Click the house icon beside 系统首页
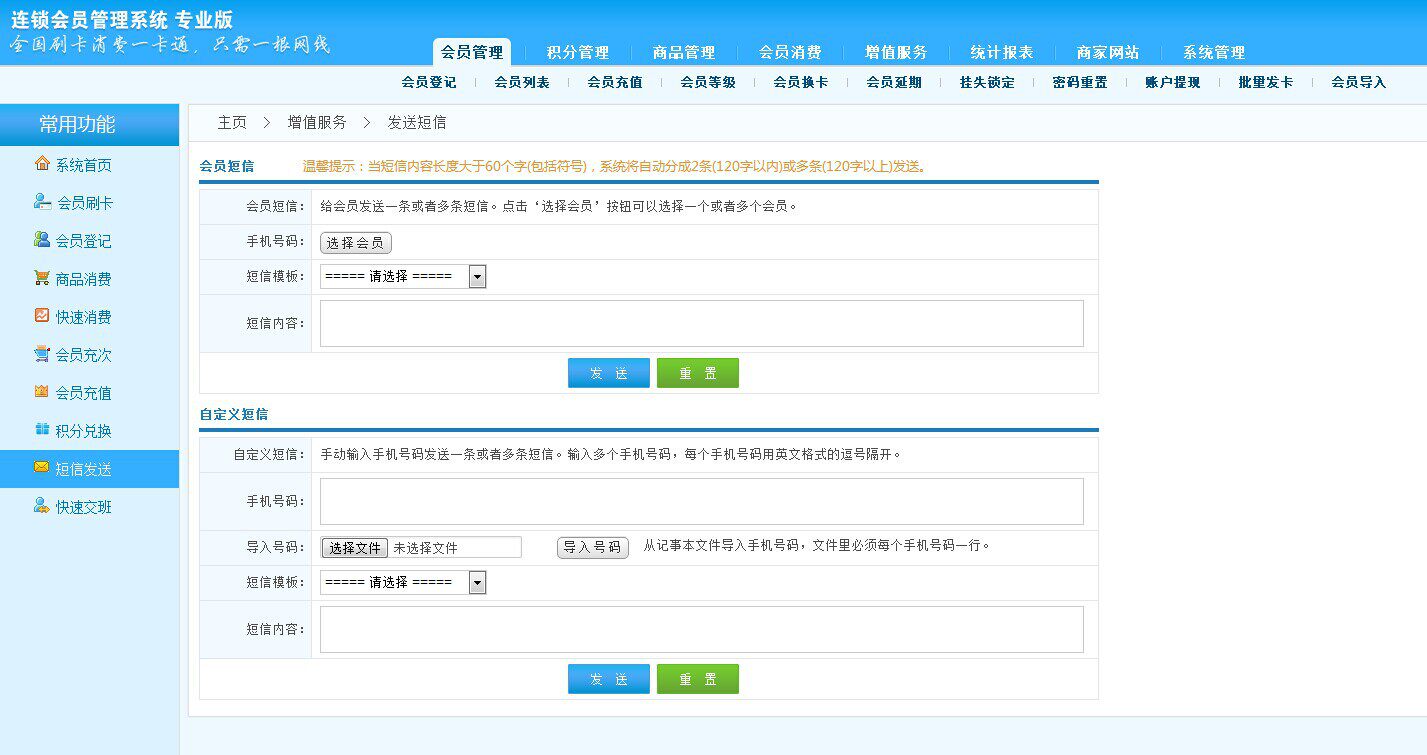1427x755 pixels. [42, 164]
